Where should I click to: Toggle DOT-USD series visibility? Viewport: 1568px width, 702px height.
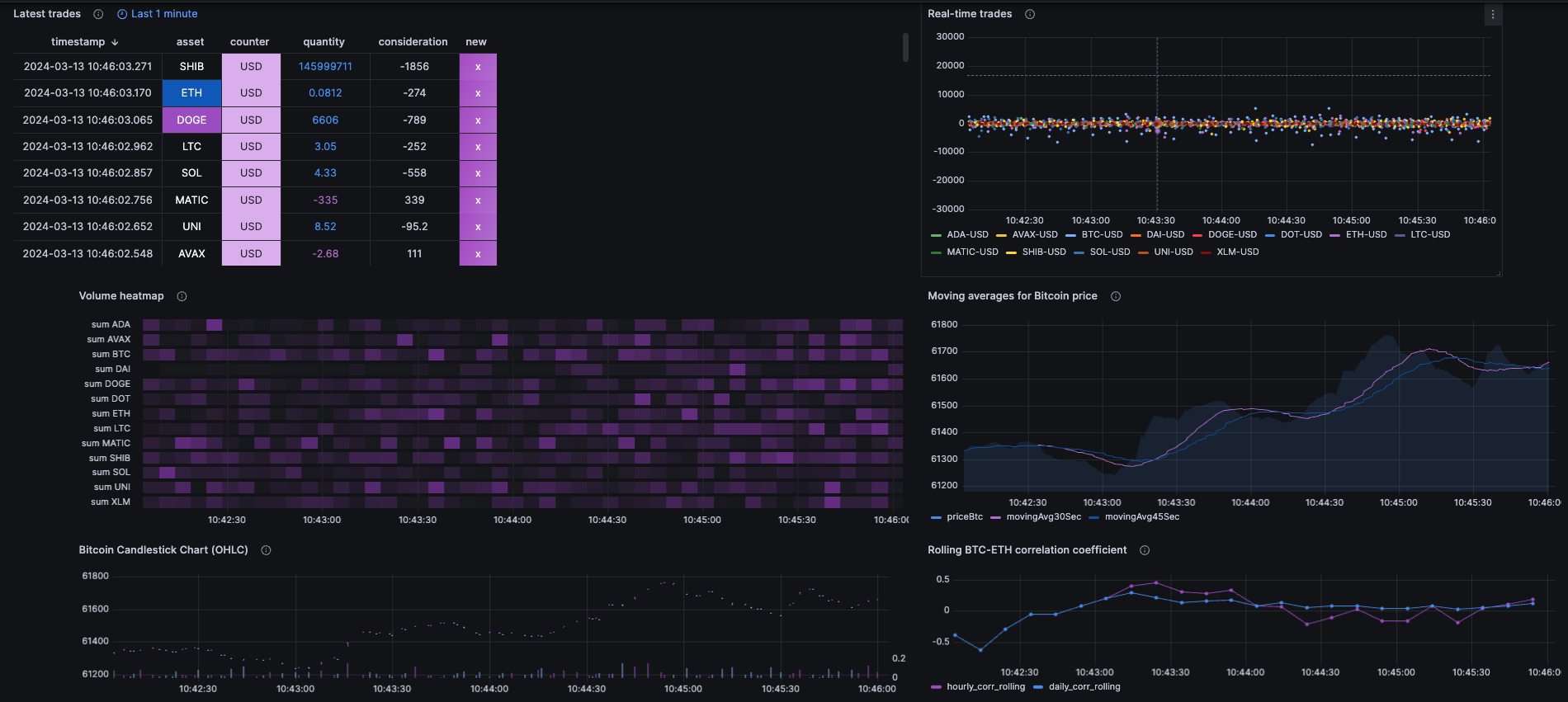[x=1301, y=234]
